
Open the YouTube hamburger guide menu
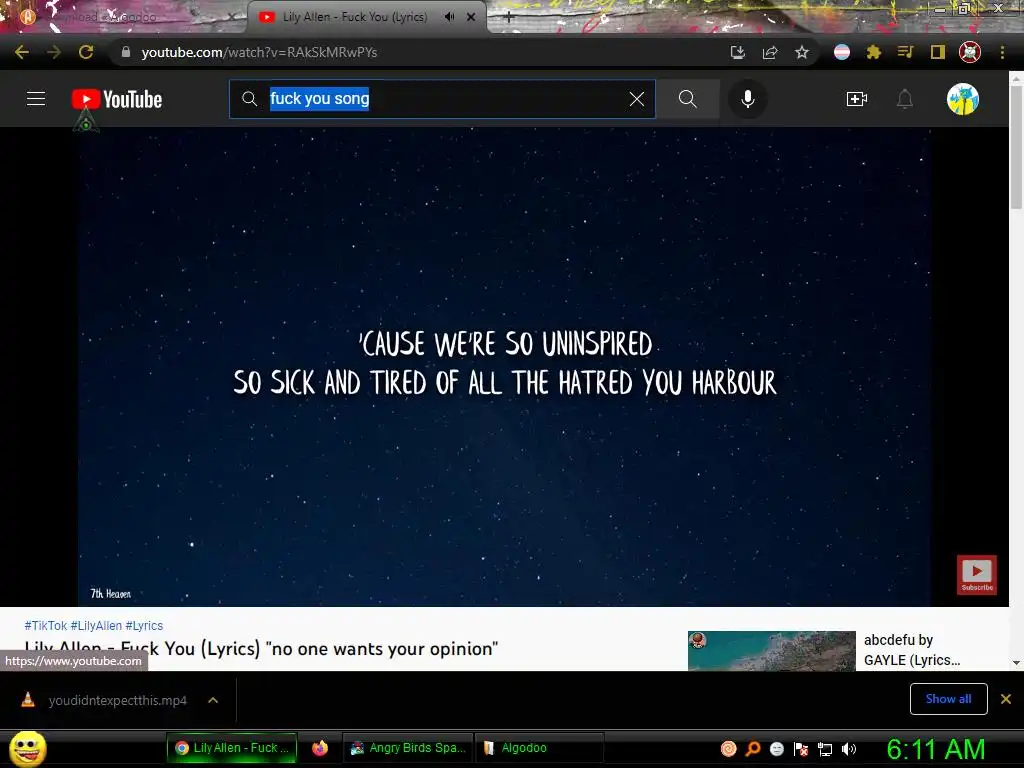pyautogui.click(x=36, y=99)
